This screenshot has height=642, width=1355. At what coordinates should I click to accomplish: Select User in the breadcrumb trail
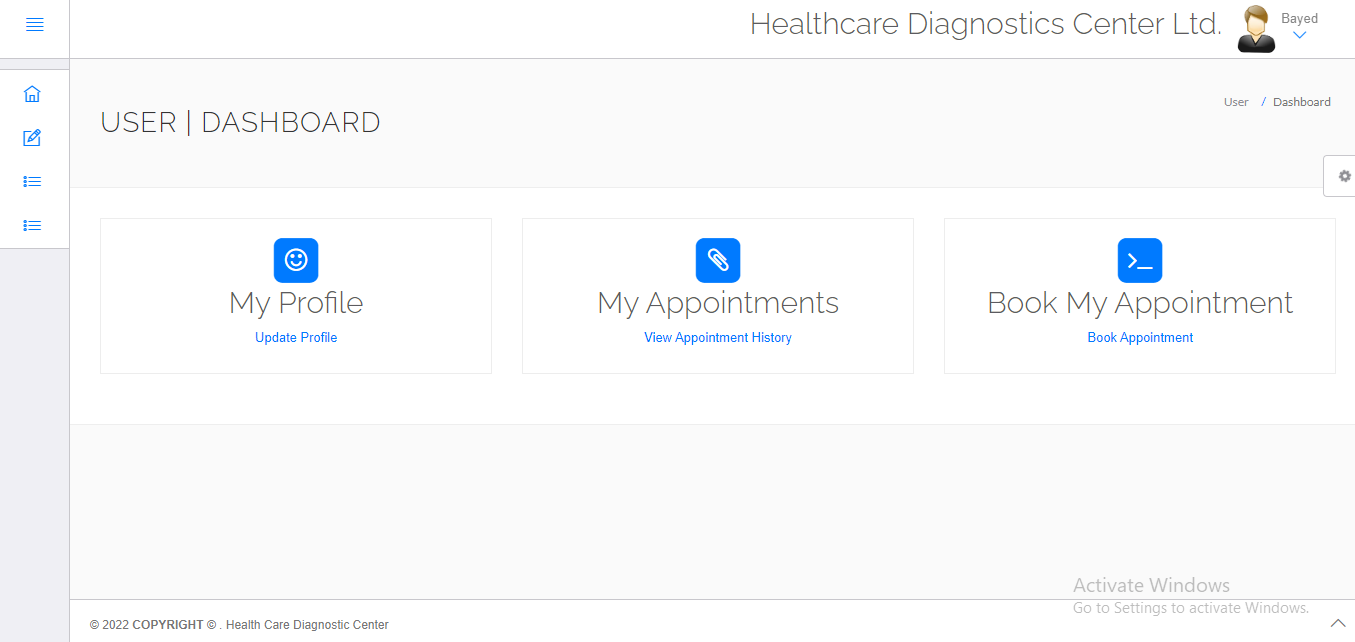(x=1235, y=101)
